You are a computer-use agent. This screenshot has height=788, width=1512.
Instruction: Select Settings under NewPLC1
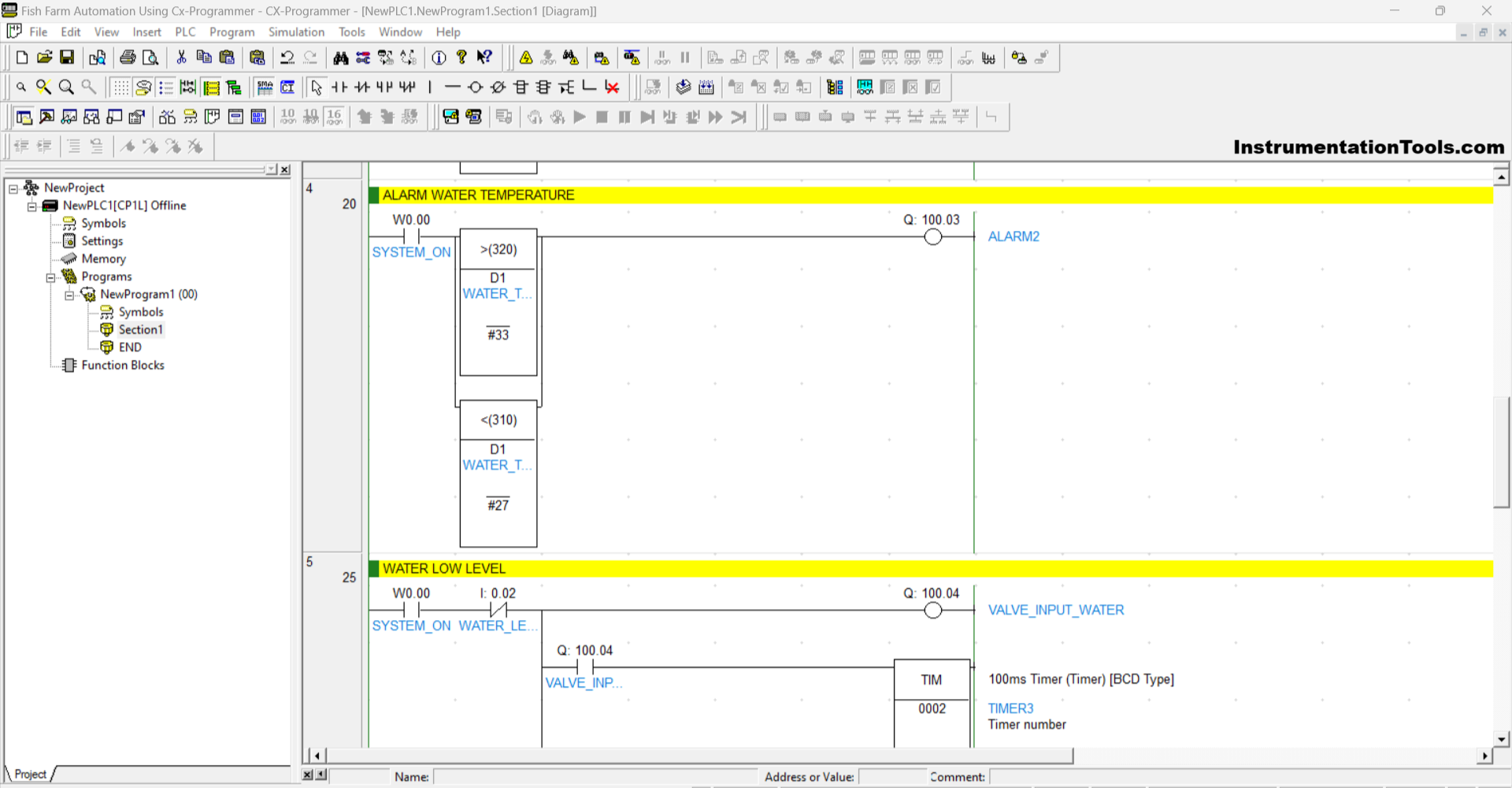(102, 241)
